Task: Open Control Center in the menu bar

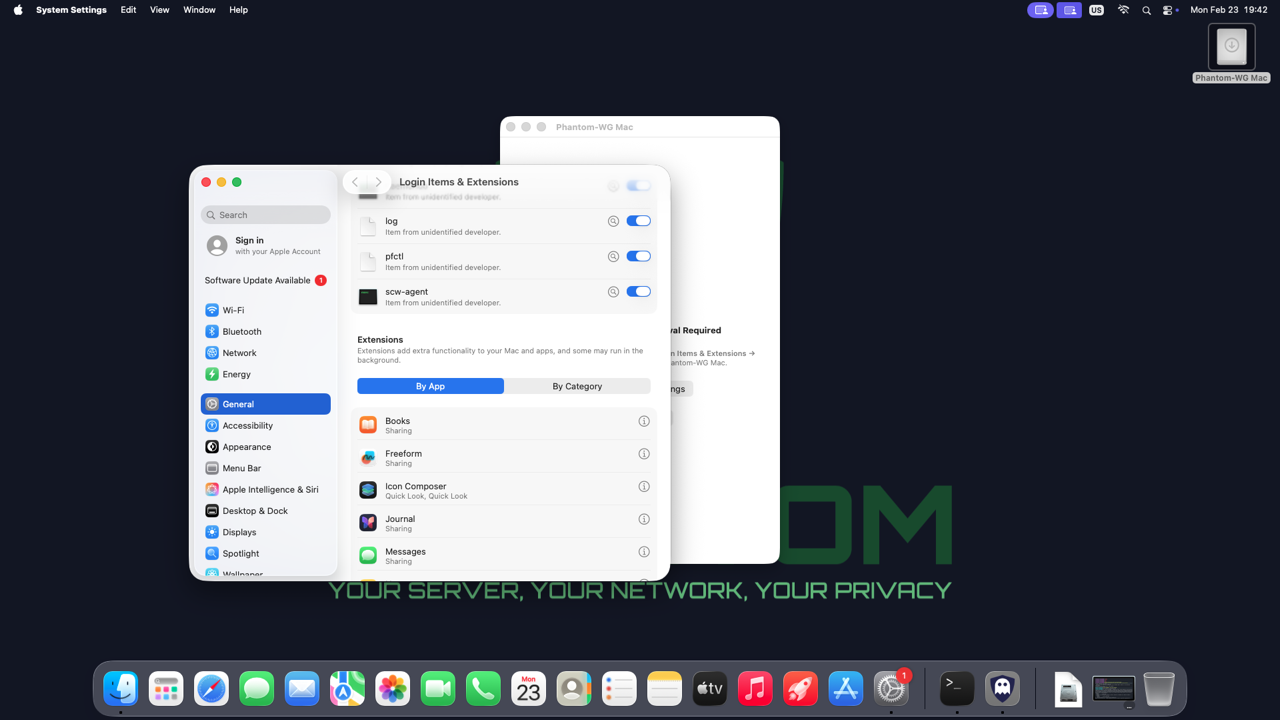Action: pos(1168,10)
